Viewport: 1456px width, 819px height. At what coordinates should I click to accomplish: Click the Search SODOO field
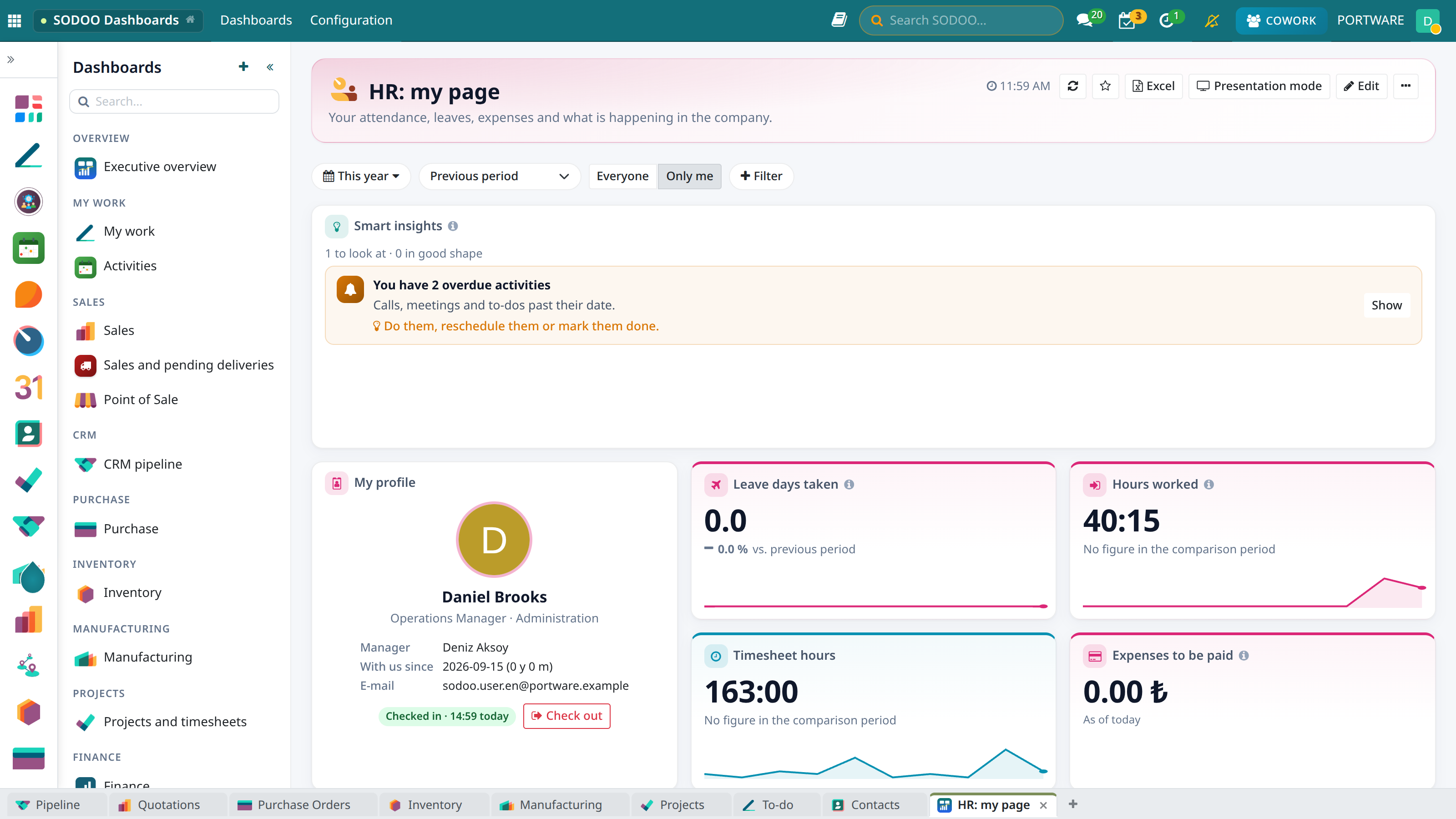(x=961, y=20)
